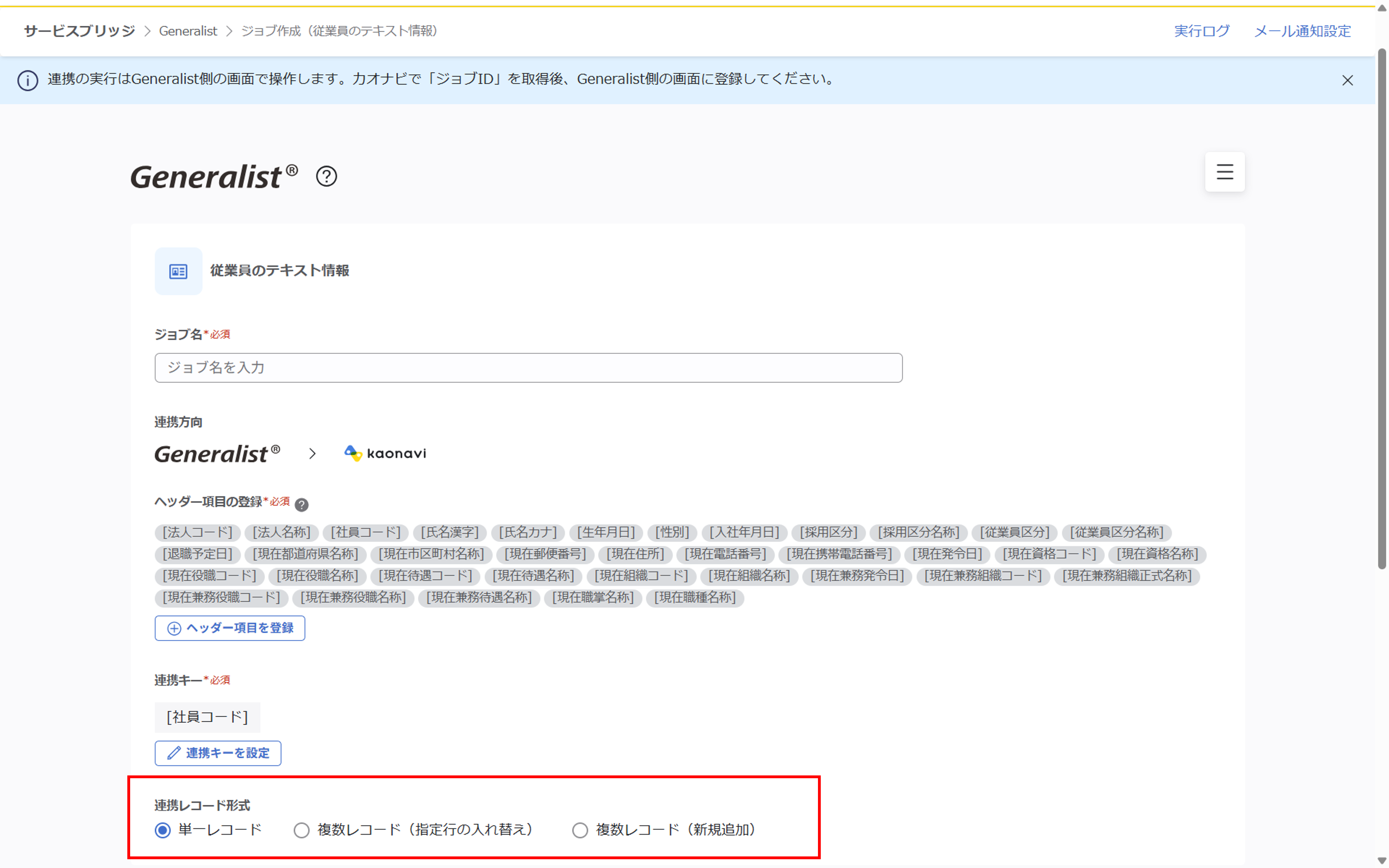Click the [現在携帯電話番号] header tag
Image resolution: width=1389 pixels, height=868 pixels.
pos(839,554)
